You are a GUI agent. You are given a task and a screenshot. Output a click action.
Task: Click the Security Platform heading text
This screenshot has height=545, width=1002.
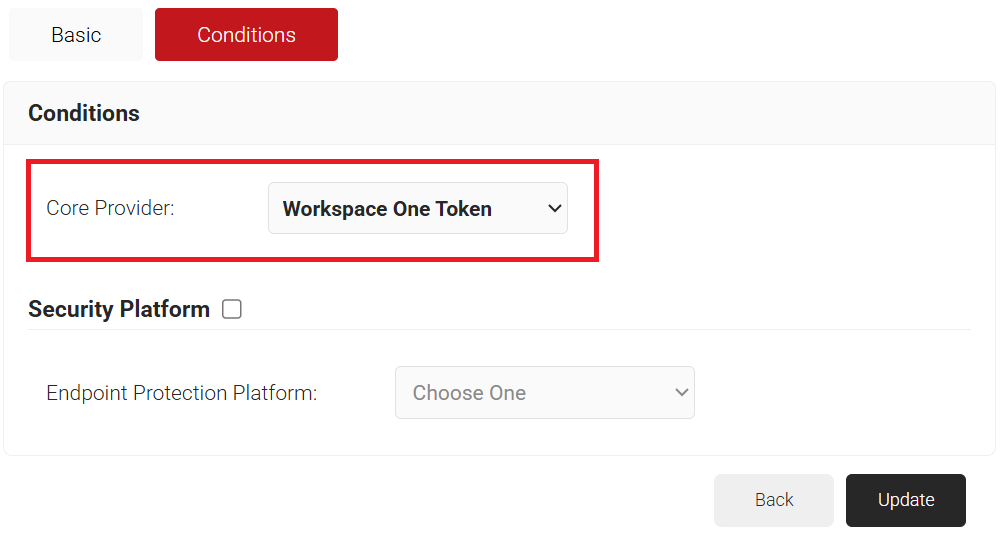(119, 309)
